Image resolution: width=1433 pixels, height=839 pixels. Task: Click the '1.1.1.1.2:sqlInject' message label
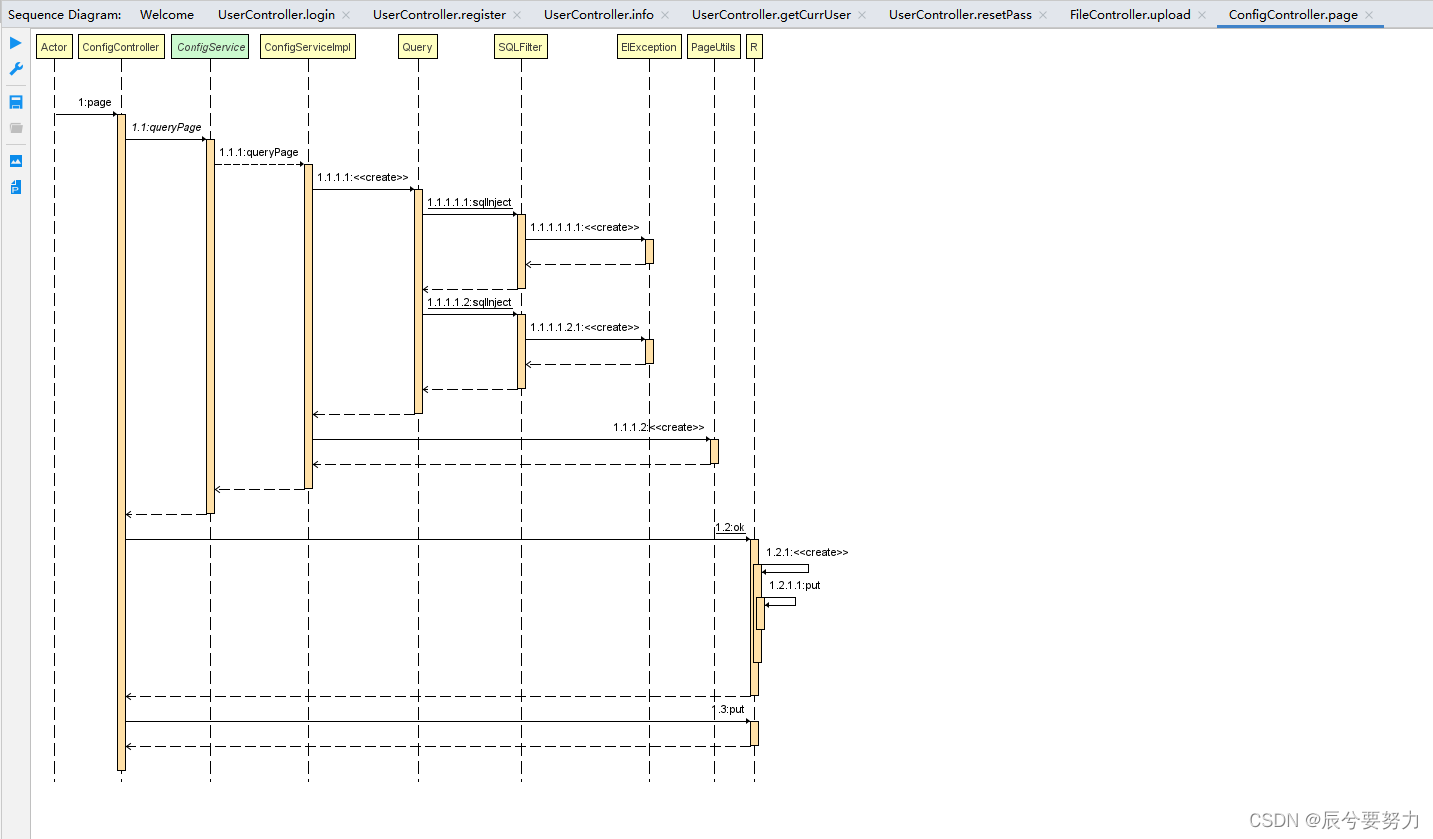point(469,302)
